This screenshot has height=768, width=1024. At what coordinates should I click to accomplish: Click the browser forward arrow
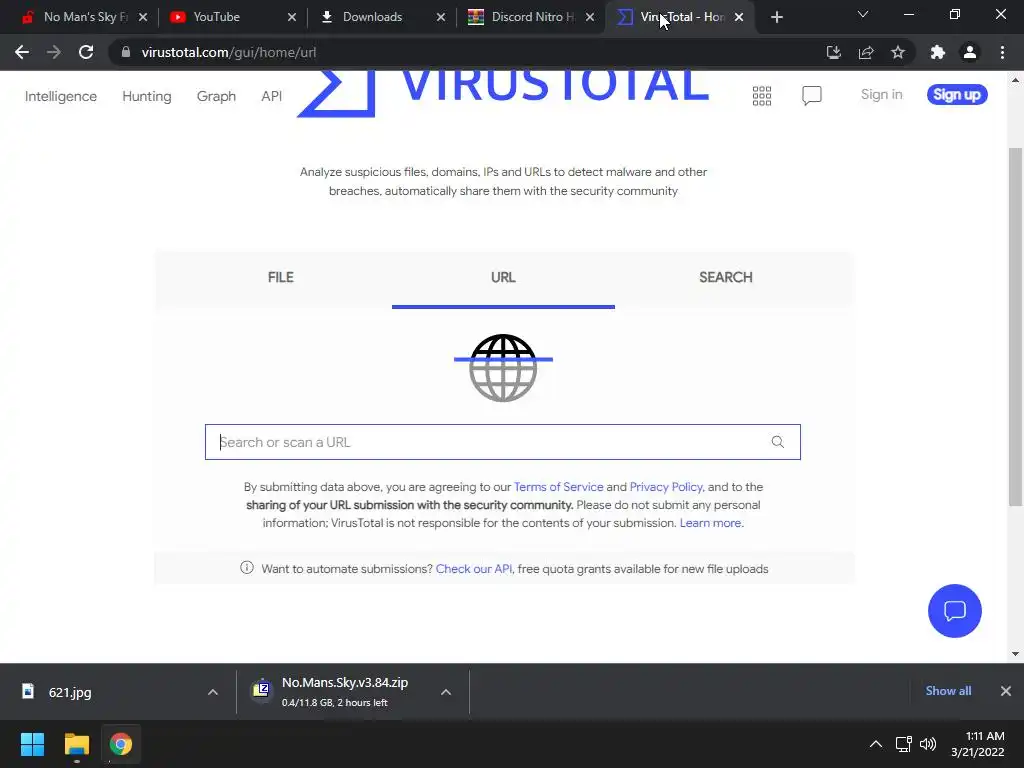54,52
